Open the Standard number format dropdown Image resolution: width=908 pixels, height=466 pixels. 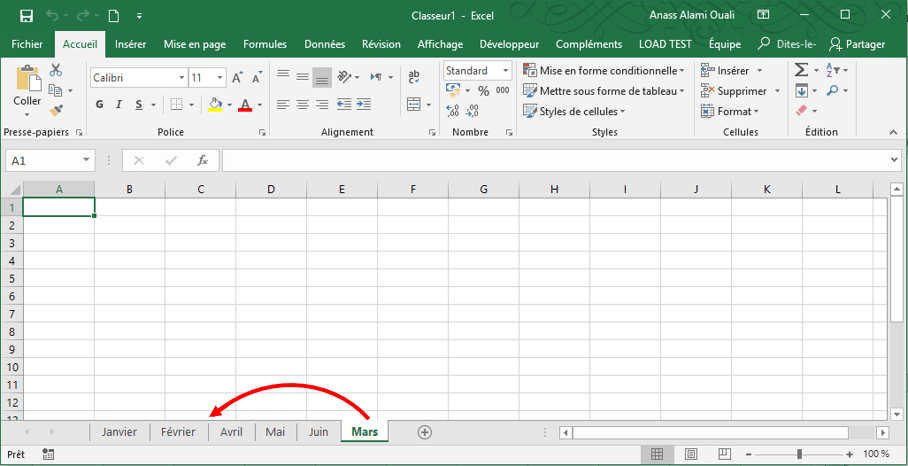(477, 71)
